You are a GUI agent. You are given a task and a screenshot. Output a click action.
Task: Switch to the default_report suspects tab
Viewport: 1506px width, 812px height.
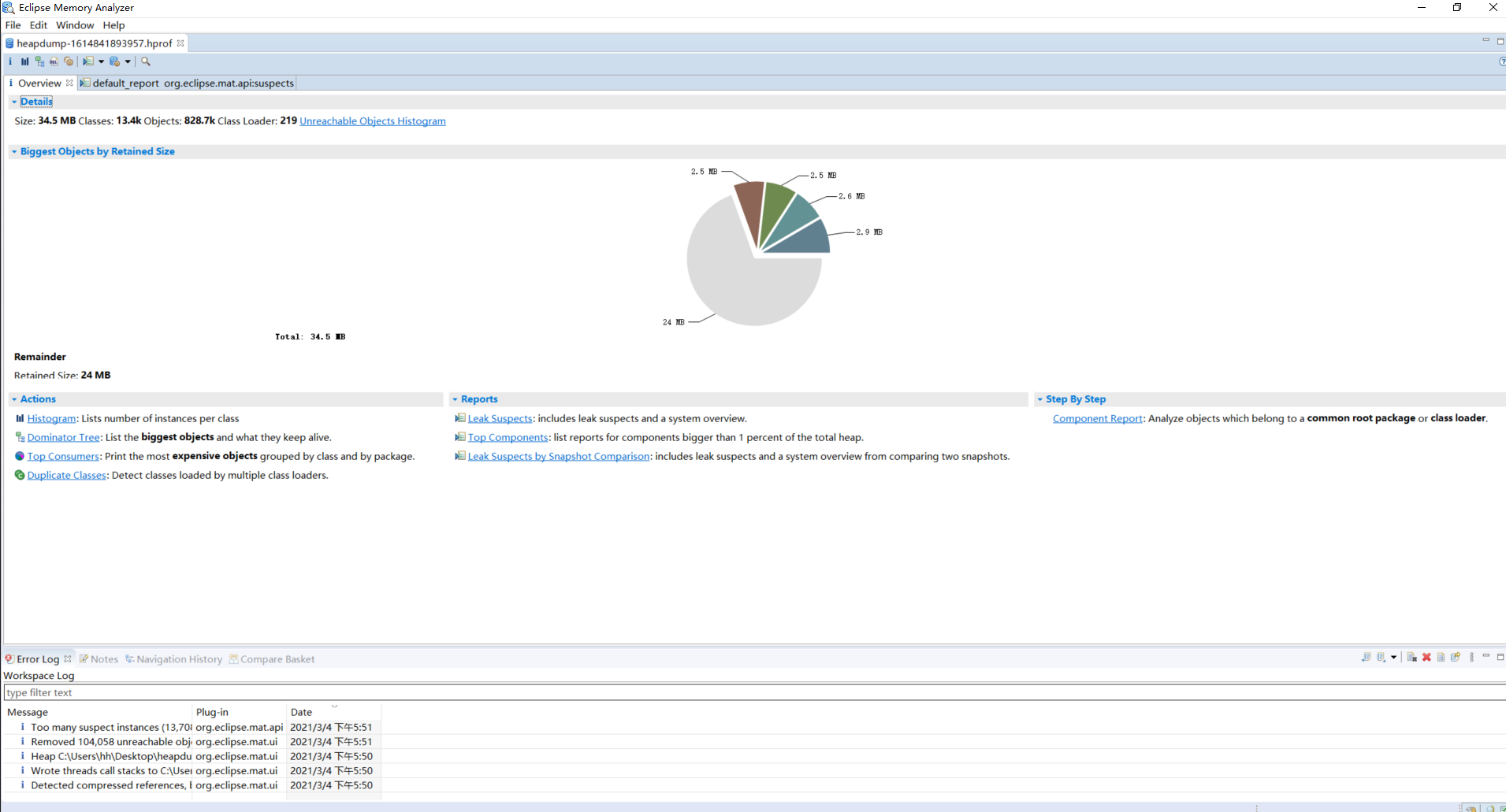[188, 83]
